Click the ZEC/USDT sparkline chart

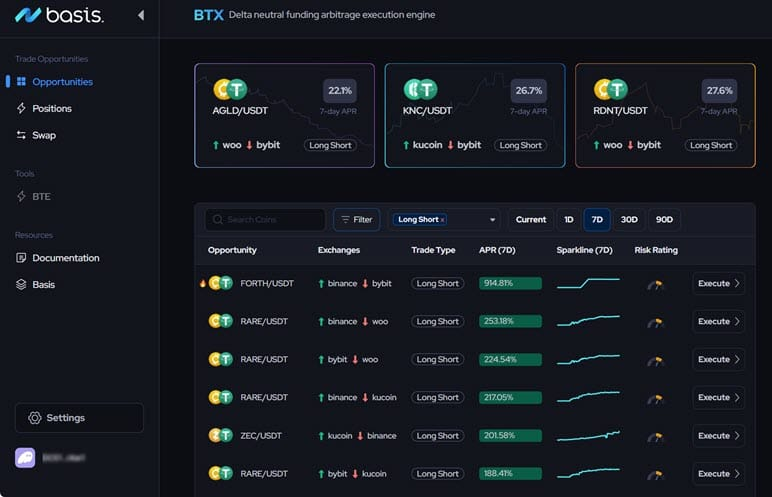588,435
